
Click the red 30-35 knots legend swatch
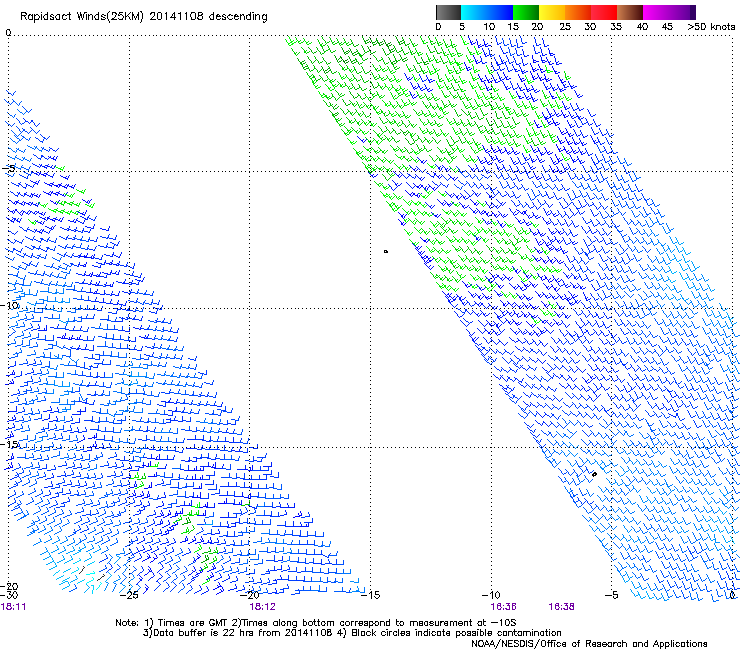604,12
